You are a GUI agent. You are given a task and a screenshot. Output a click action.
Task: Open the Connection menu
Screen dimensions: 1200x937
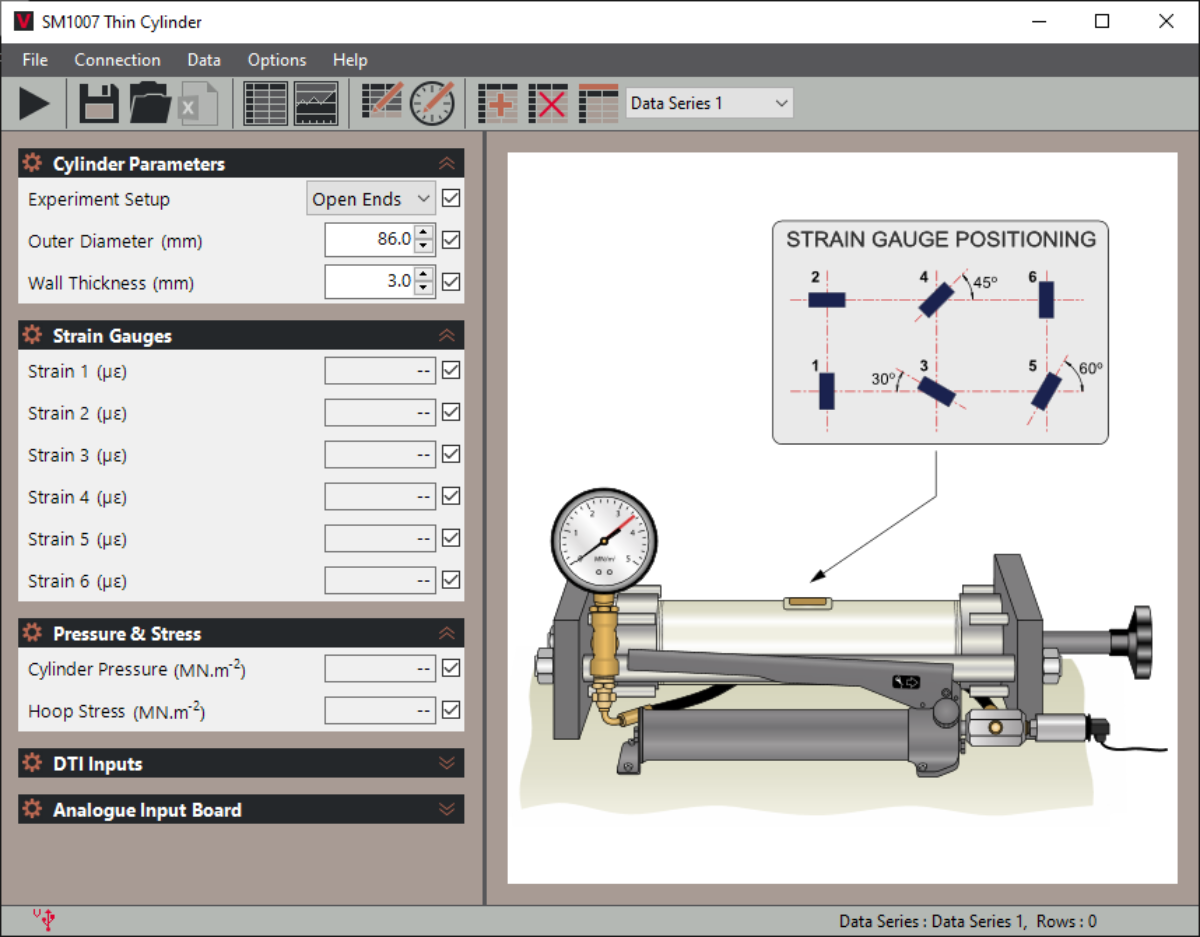pos(117,60)
